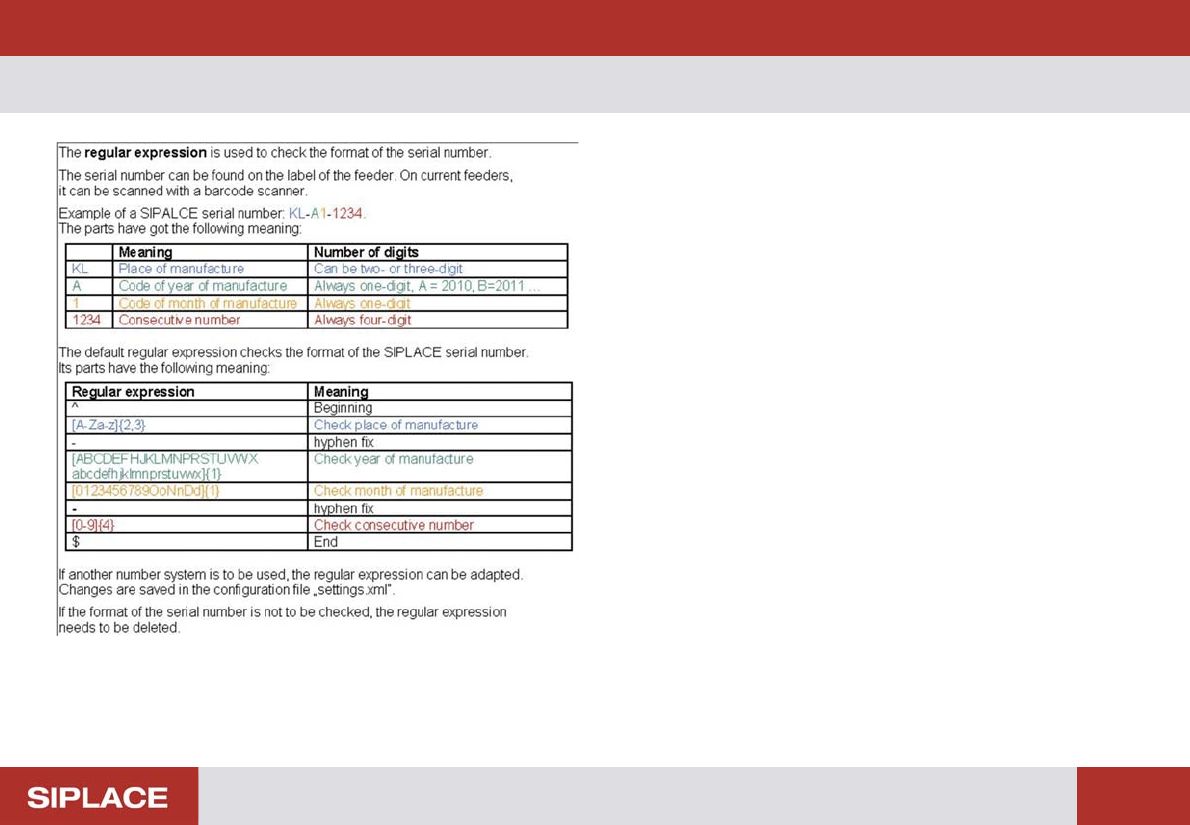This screenshot has width=1190, height=825.
Task: Click the 'Consecutive number' cell
Action: (x=210, y=320)
